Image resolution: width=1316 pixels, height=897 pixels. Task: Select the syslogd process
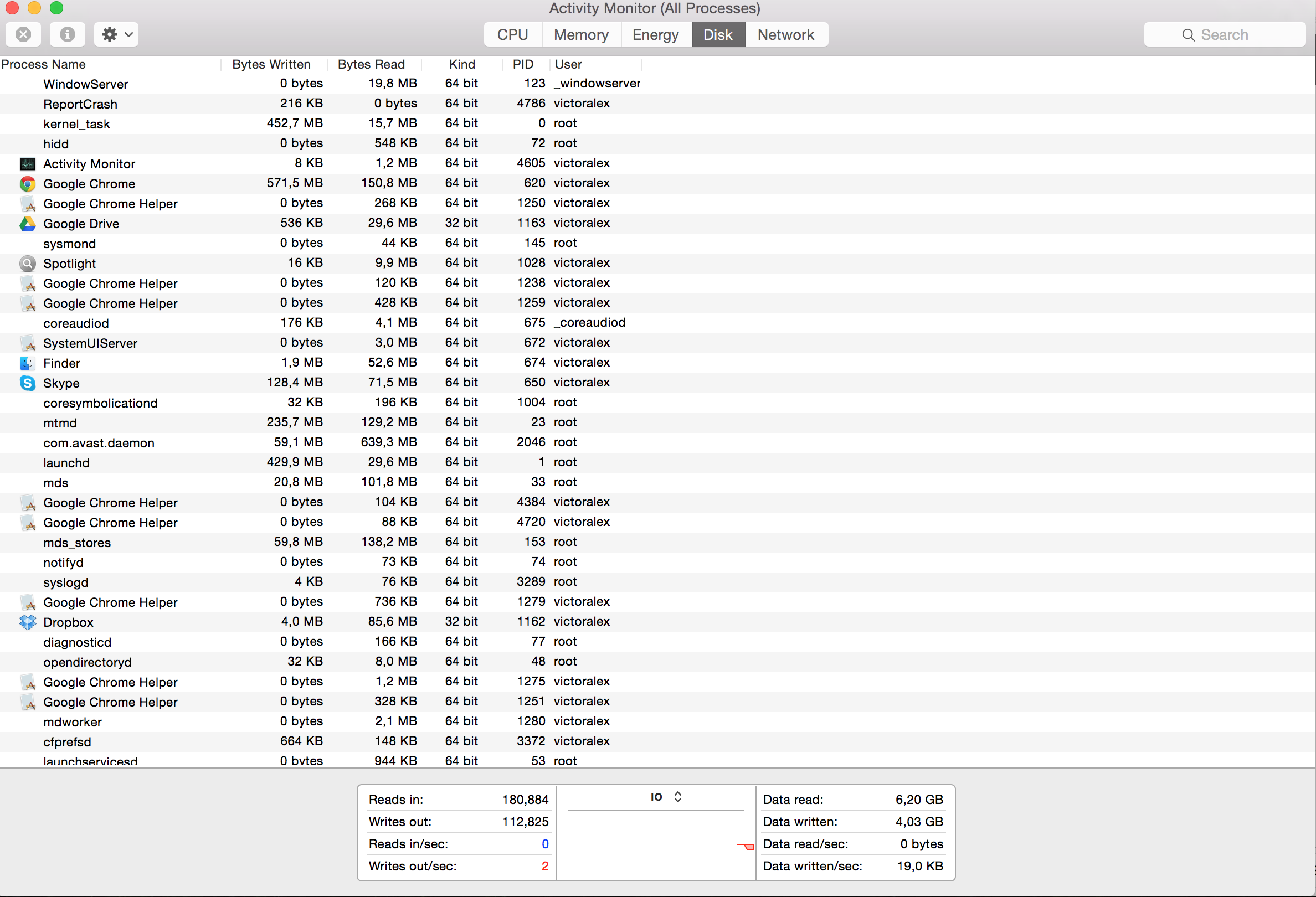point(657,582)
